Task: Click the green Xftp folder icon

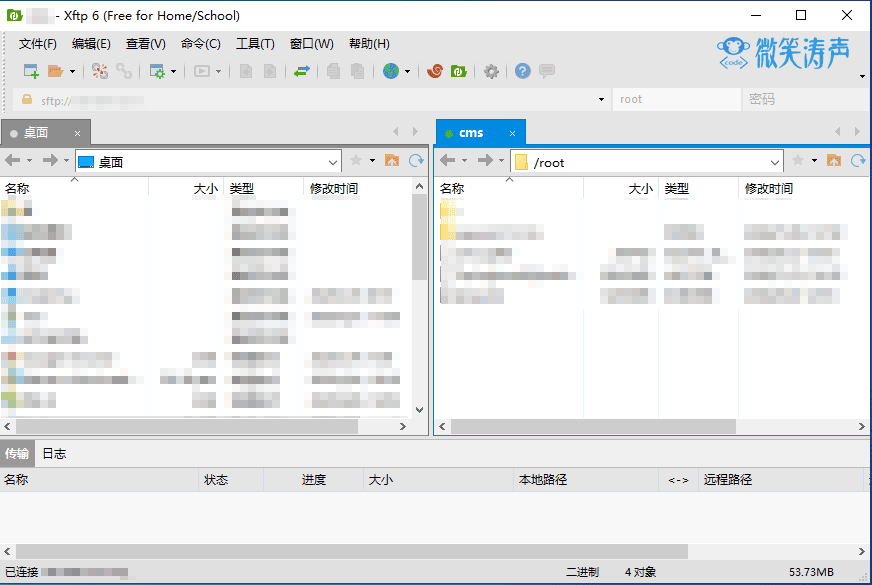Action: tap(459, 71)
